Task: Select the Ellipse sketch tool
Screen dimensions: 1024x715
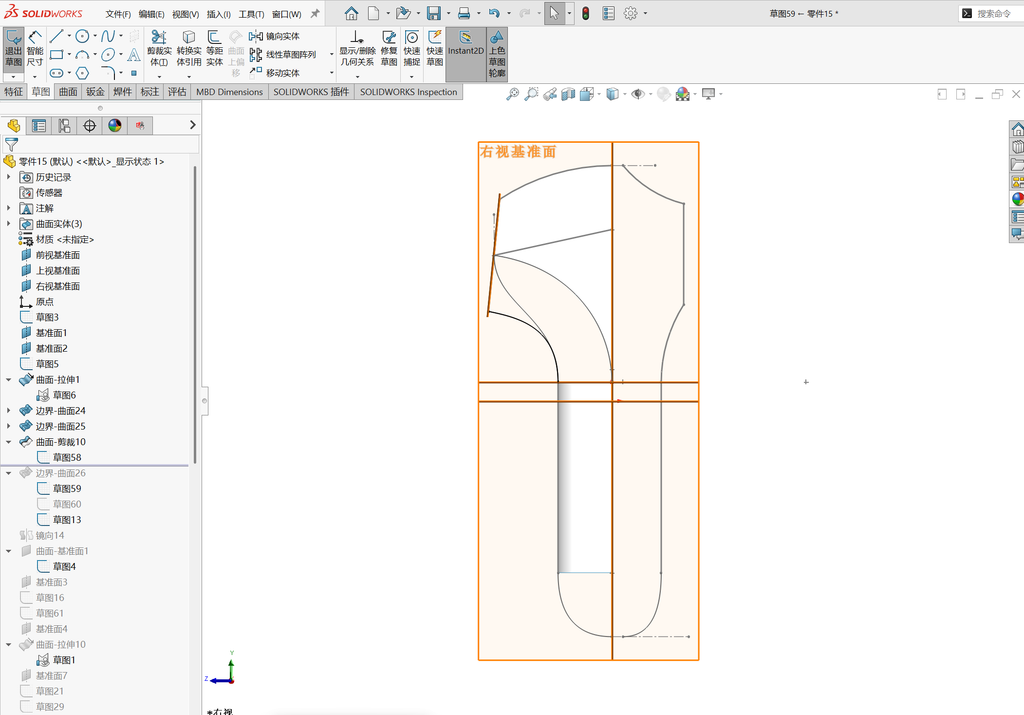Action: (x=108, y=54)
